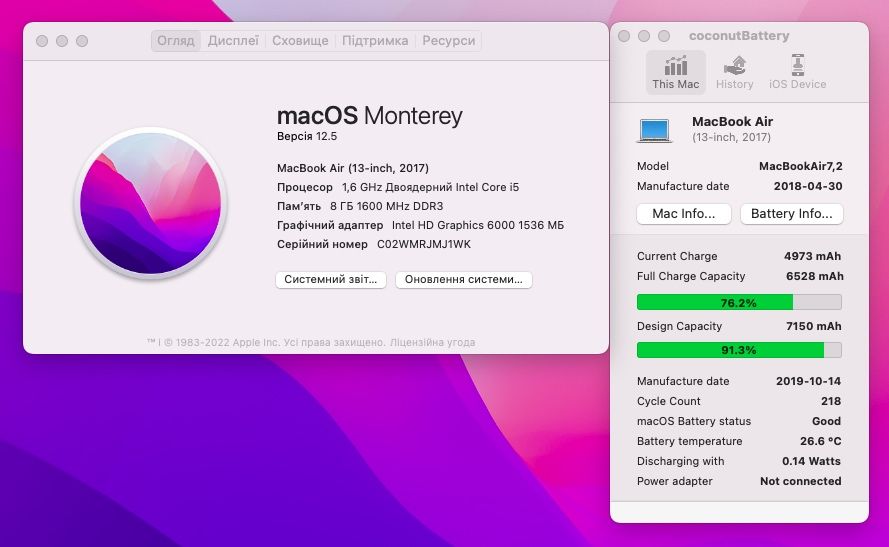
Task: Click the Design Capacity label
Action: pyautogui.click(x=679, y=326)
